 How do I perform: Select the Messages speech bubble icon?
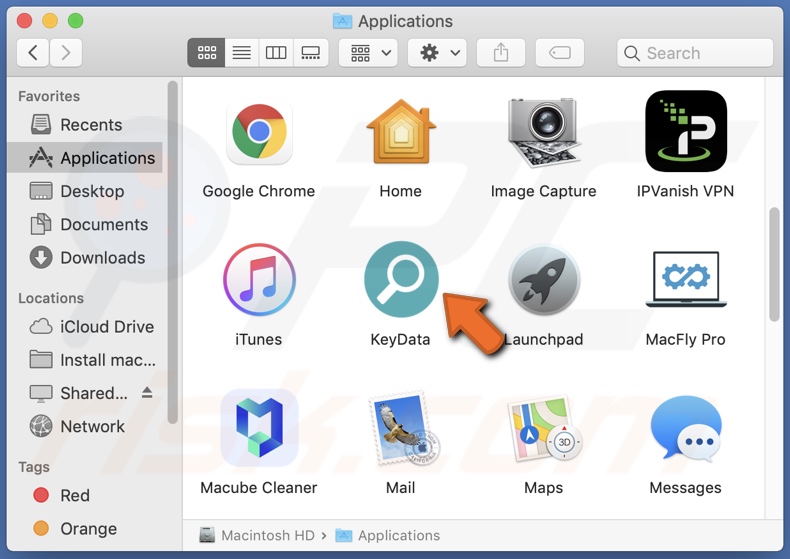click(x=686, y=429)
